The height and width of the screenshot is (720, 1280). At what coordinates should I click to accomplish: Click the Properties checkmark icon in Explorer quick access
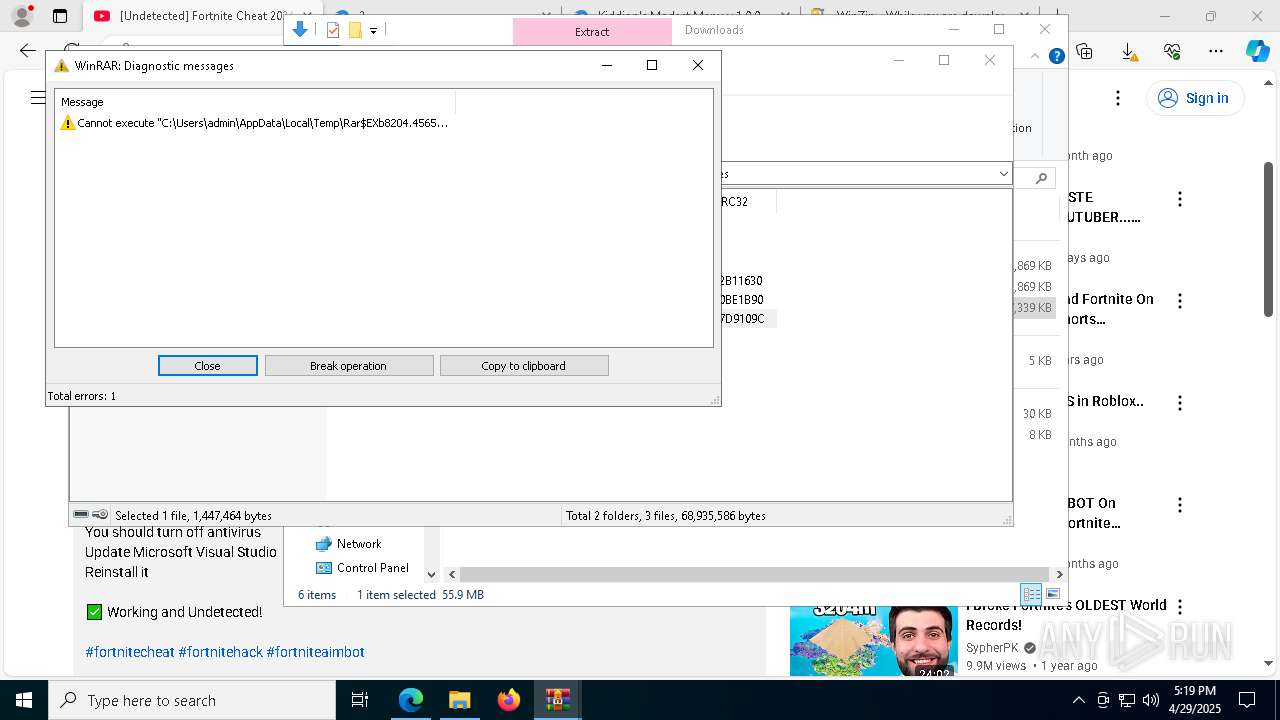click(333, 30)
